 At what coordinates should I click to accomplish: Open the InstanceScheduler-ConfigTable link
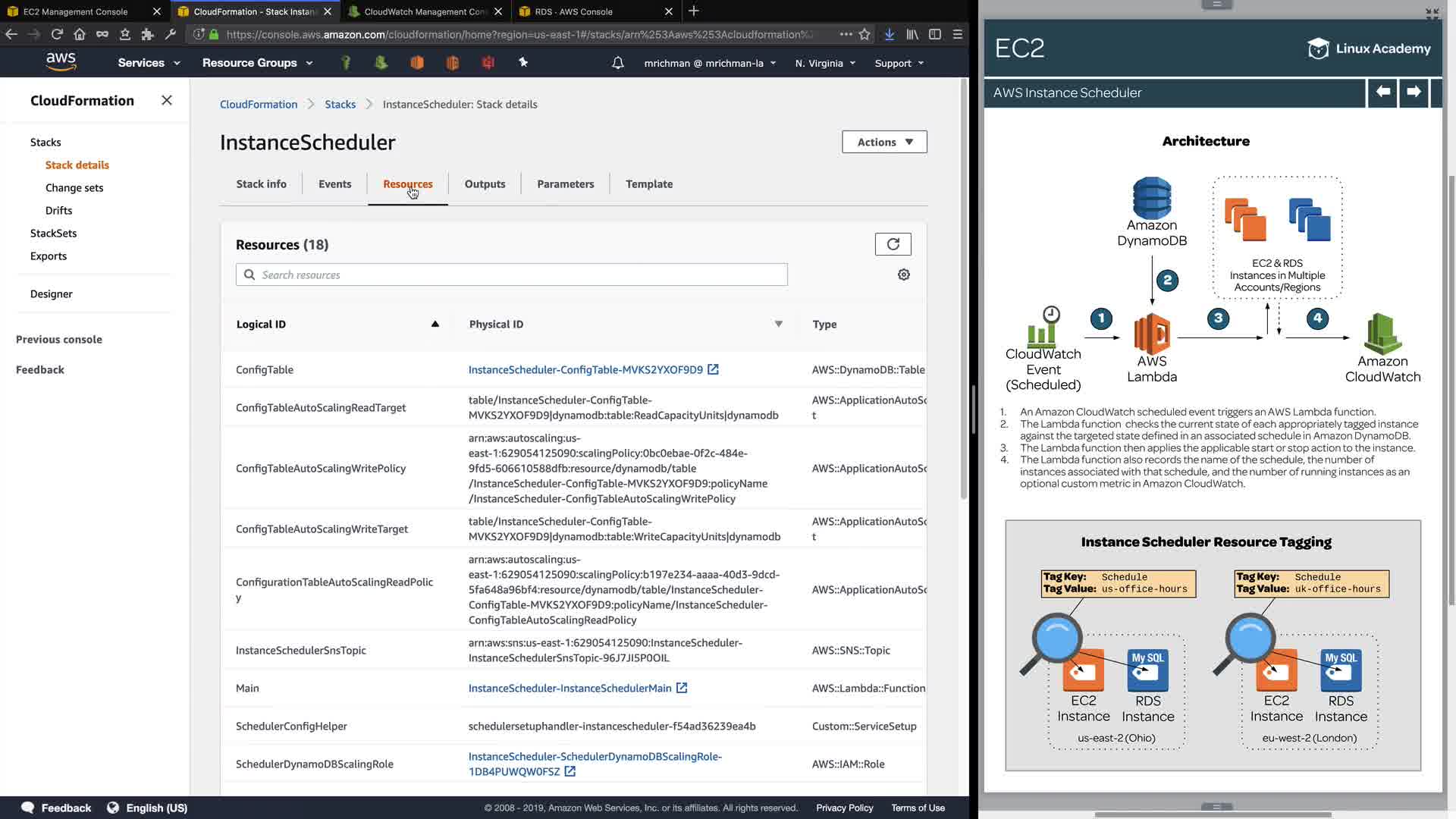tap(585, 369)
